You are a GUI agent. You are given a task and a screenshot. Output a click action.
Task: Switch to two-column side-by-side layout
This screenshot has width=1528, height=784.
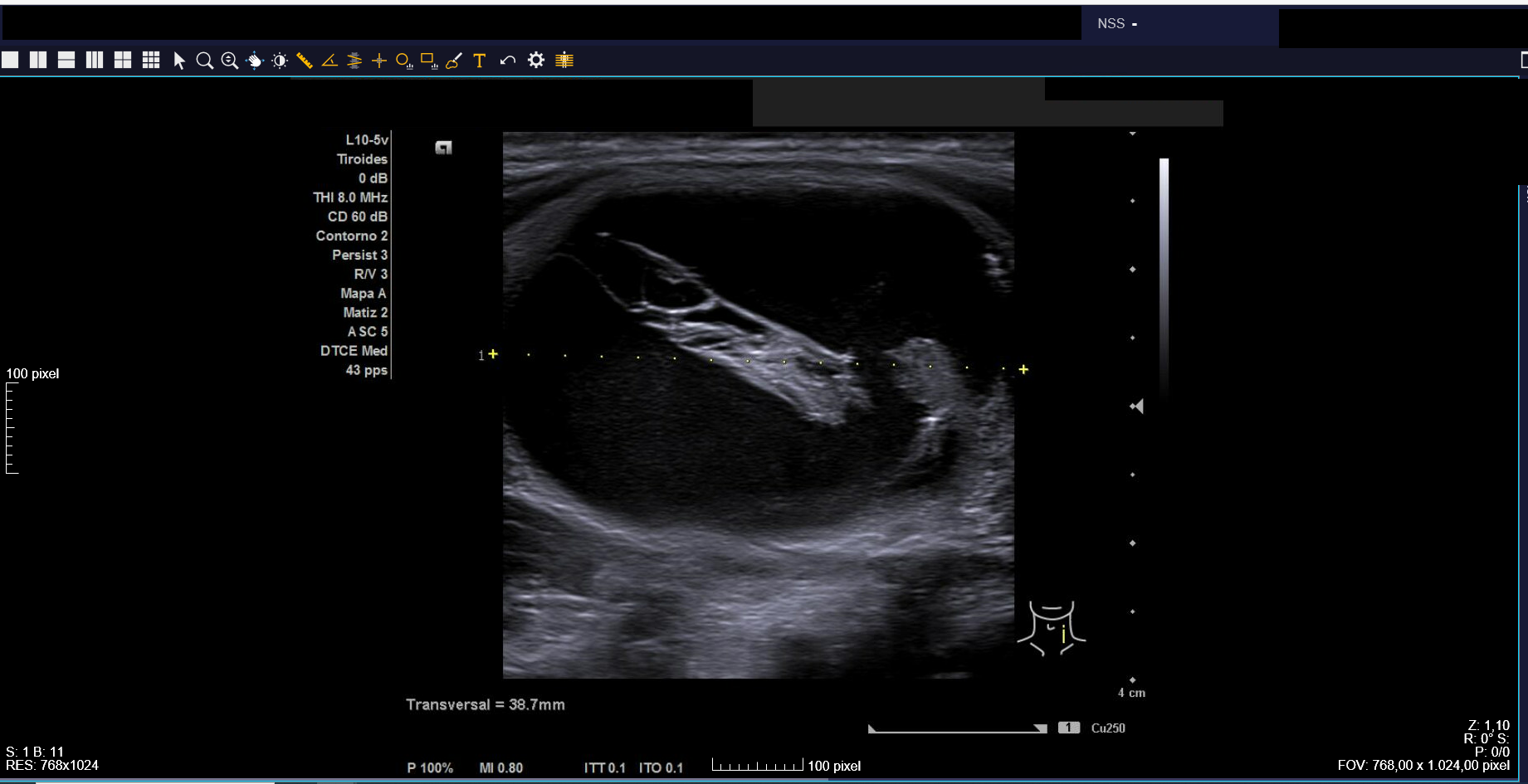38,60
